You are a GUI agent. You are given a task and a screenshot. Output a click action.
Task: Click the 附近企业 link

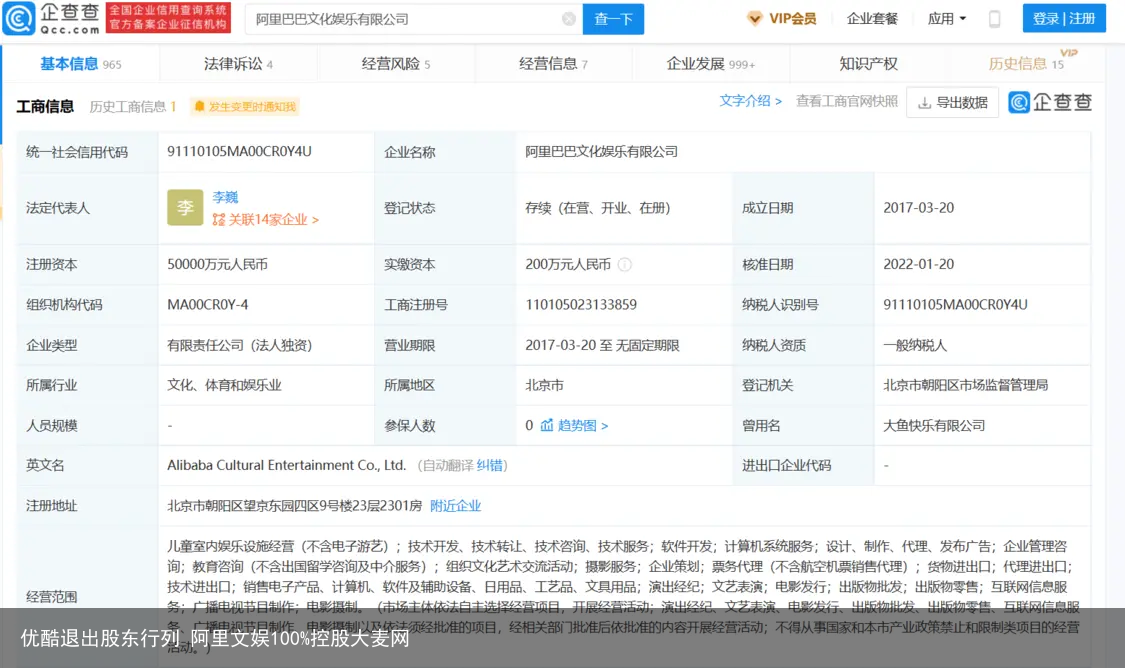click(456, 506)
